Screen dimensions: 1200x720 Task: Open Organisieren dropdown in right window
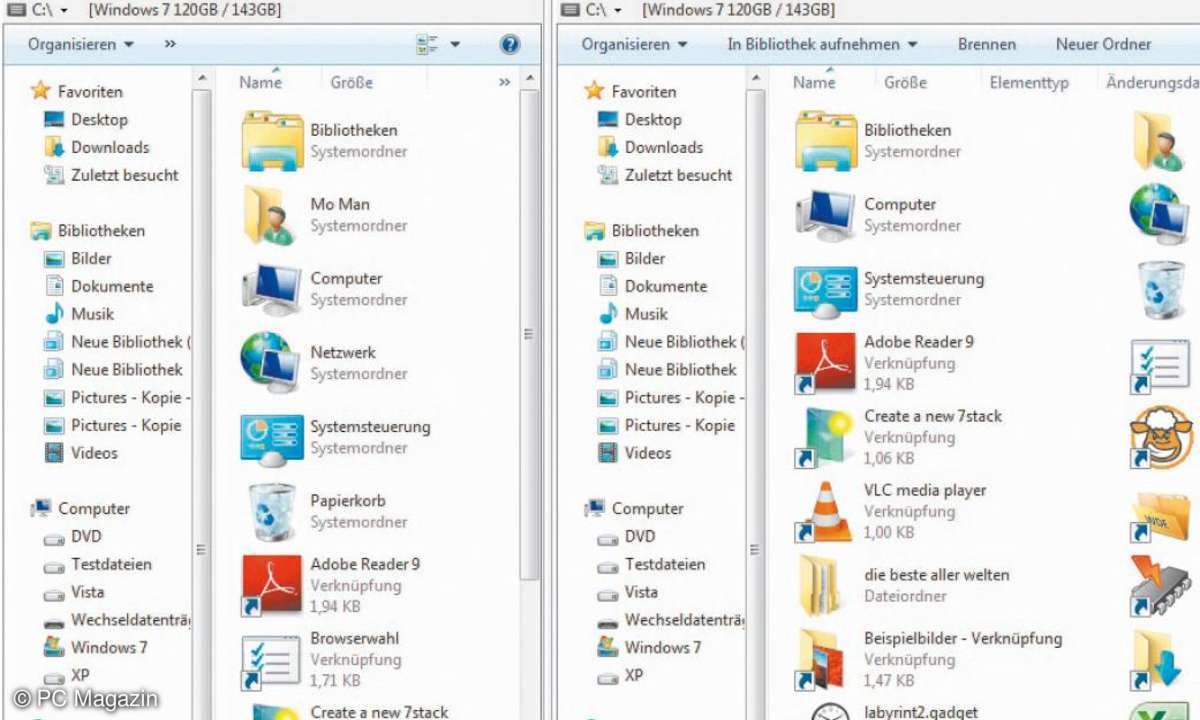point(635,44)
